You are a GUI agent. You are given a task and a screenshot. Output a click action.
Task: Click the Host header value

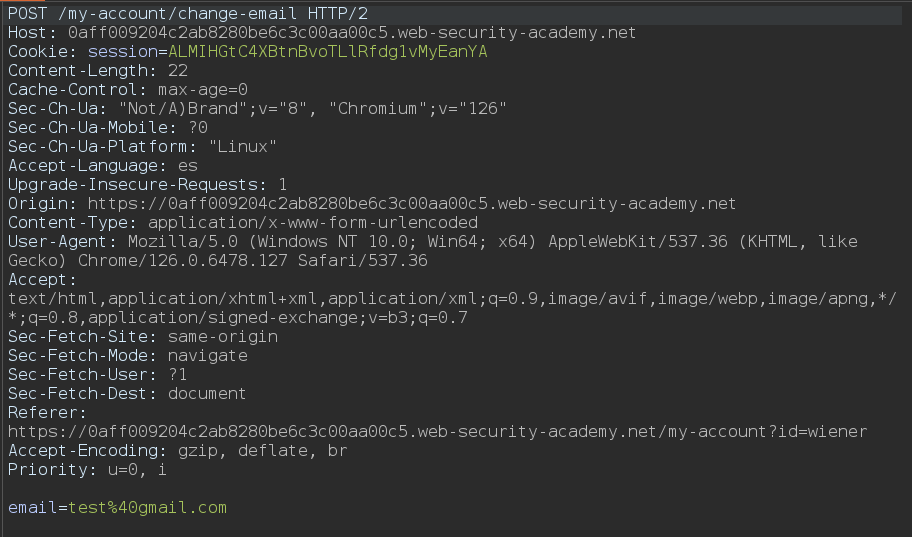pyautogui.click(x=352, y=33)
